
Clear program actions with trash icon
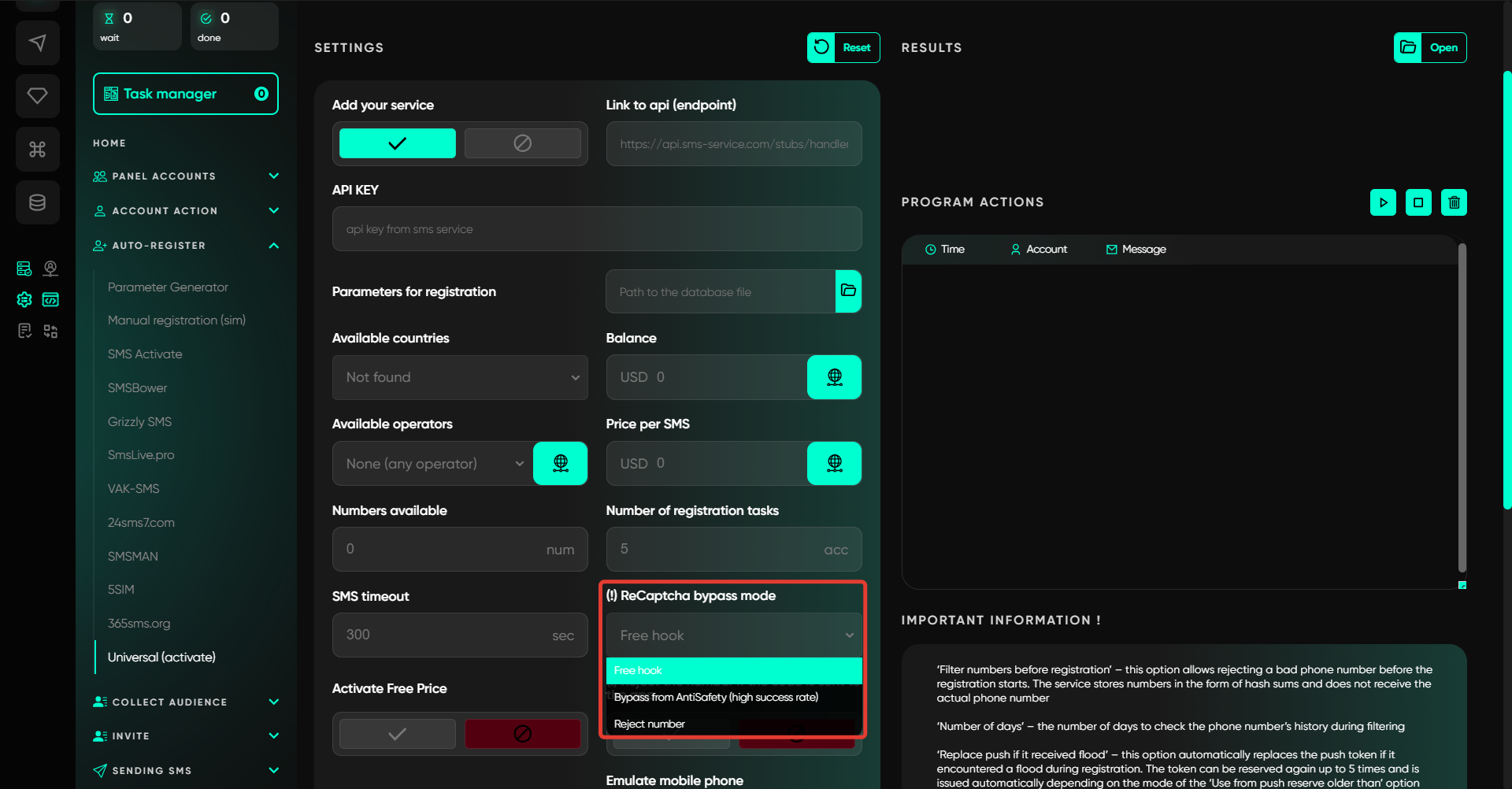[x=1454, y=202]
